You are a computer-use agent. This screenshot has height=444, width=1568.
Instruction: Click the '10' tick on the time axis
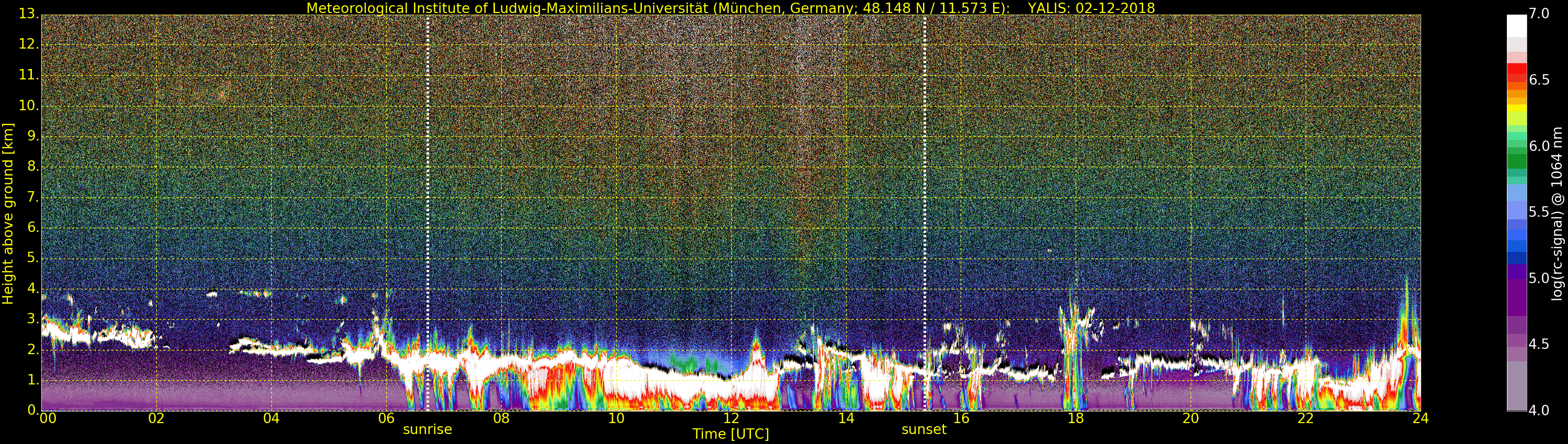(x=616, y=418)
